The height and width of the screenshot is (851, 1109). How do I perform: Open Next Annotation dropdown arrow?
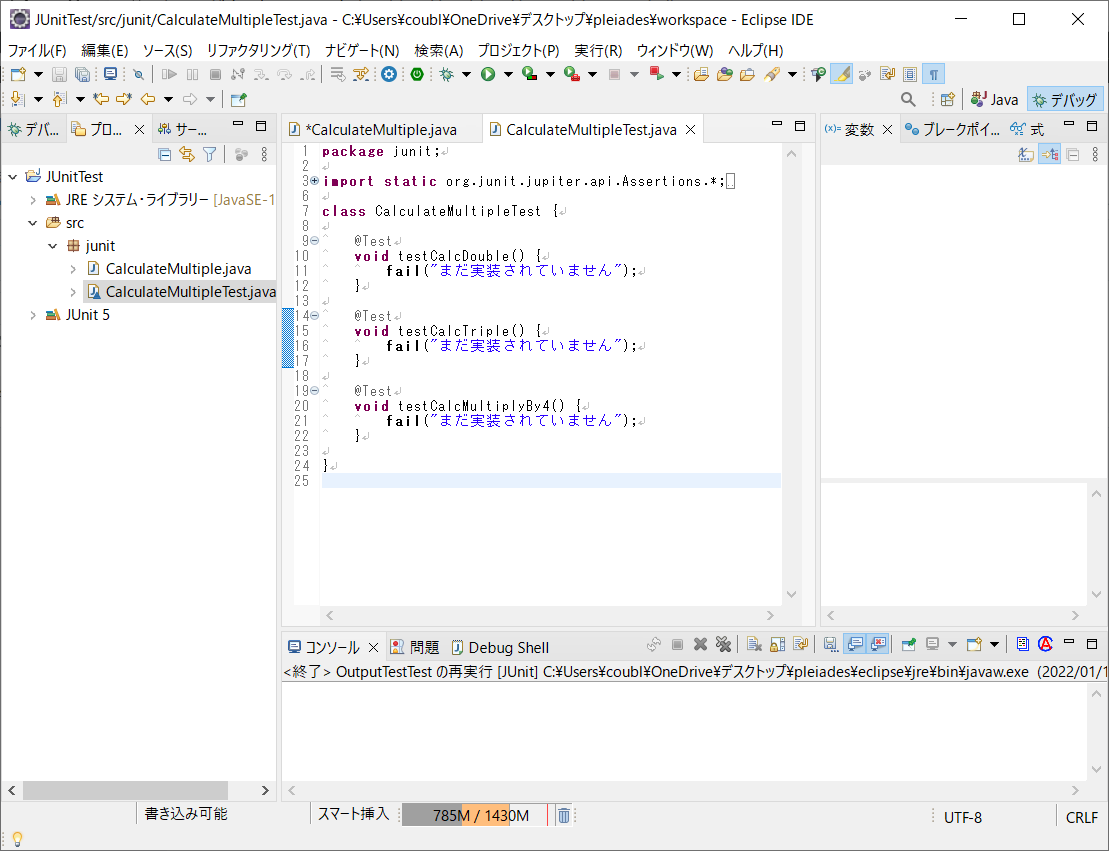coord(38,100)
